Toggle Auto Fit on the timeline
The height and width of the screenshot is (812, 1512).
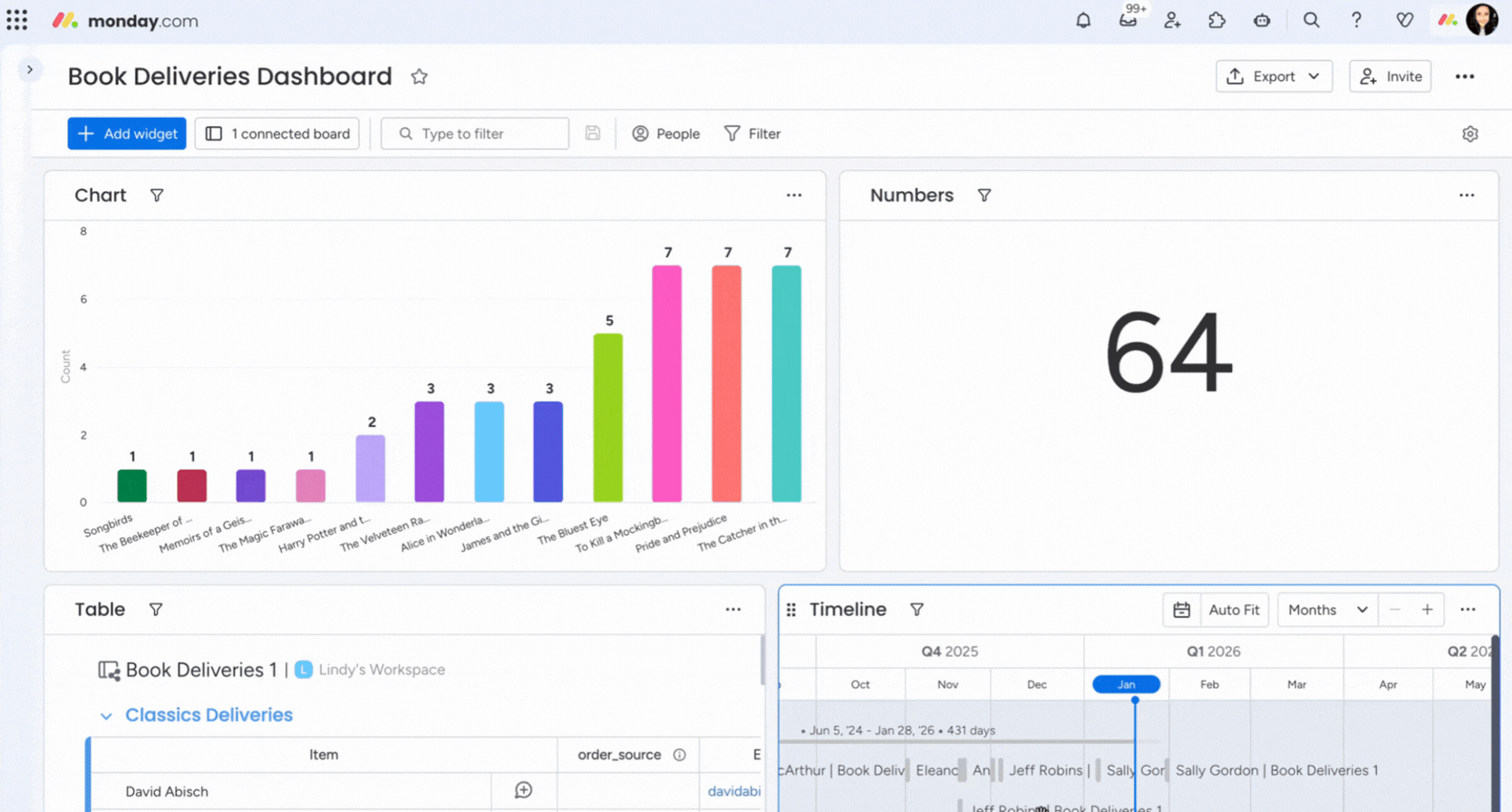(1234, 610)
